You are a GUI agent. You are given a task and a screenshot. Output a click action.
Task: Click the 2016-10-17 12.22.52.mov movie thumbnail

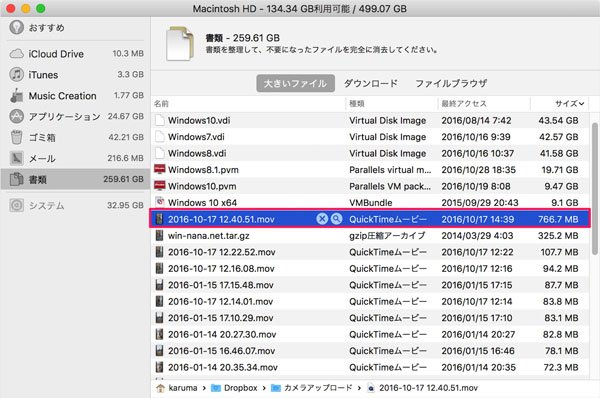(x=160, y=252)
